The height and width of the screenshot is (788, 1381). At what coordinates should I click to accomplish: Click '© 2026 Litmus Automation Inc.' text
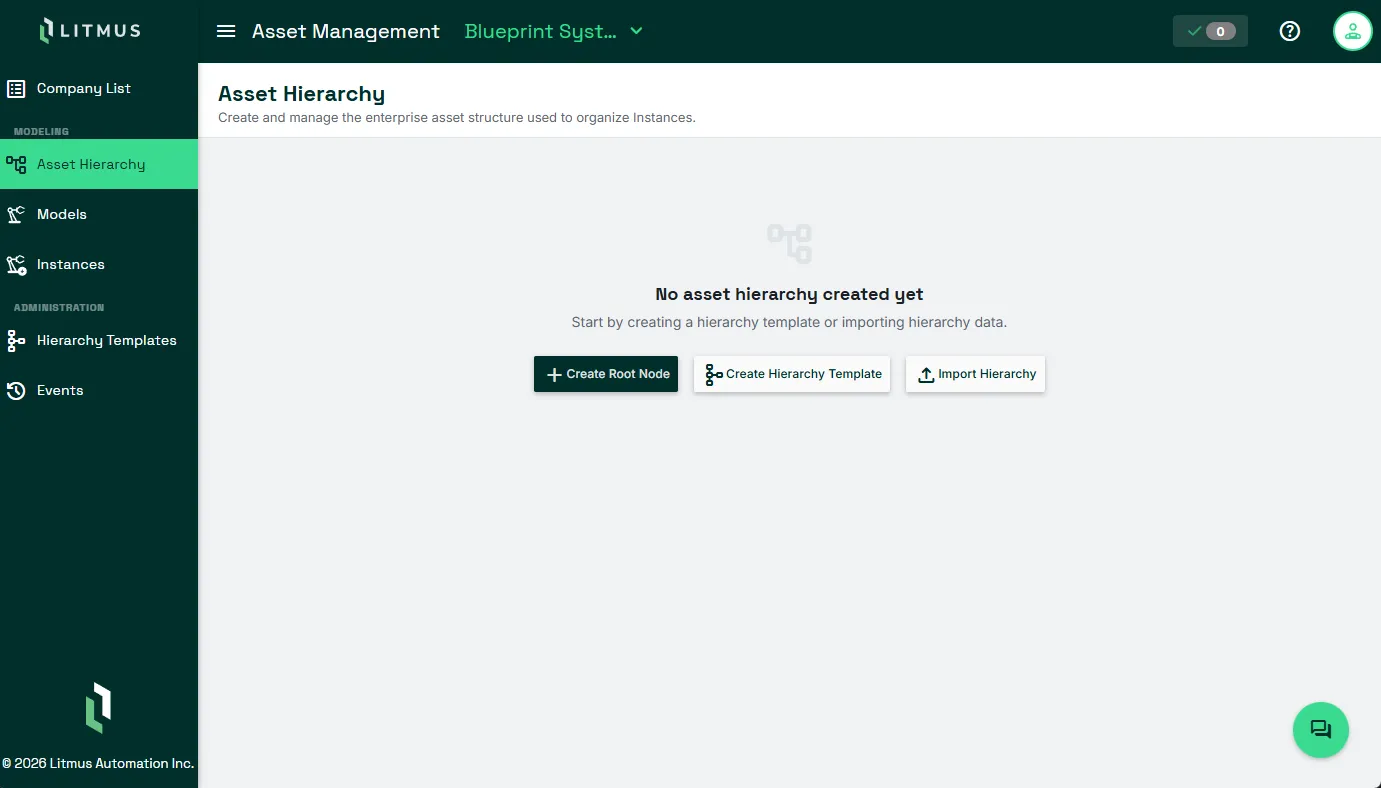pyautogui.click(x=98, y=763)
